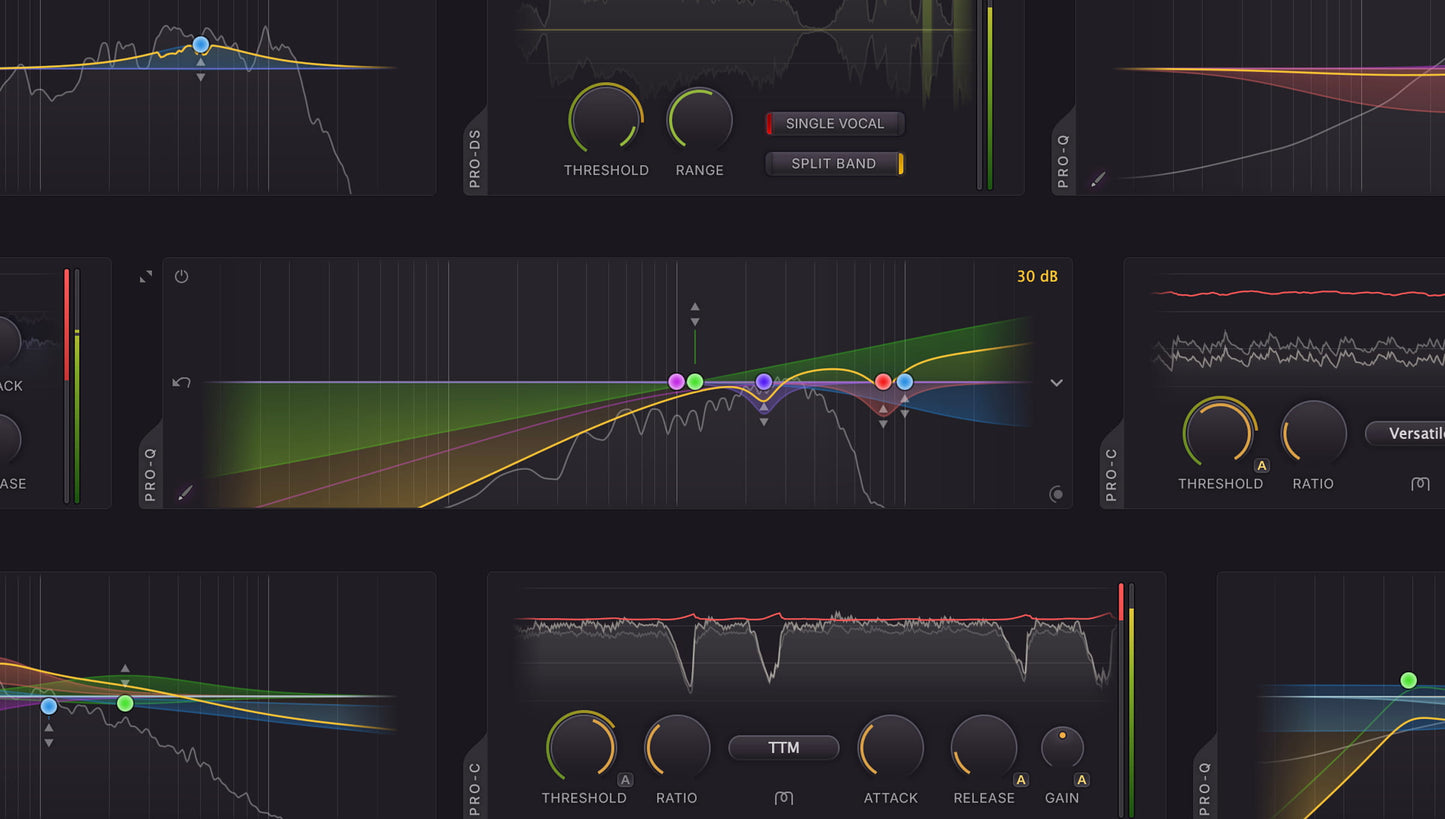Toggle auto release 'A' badge
This screenshot has width=1445, height=819.
click(x=1021, y=780)
